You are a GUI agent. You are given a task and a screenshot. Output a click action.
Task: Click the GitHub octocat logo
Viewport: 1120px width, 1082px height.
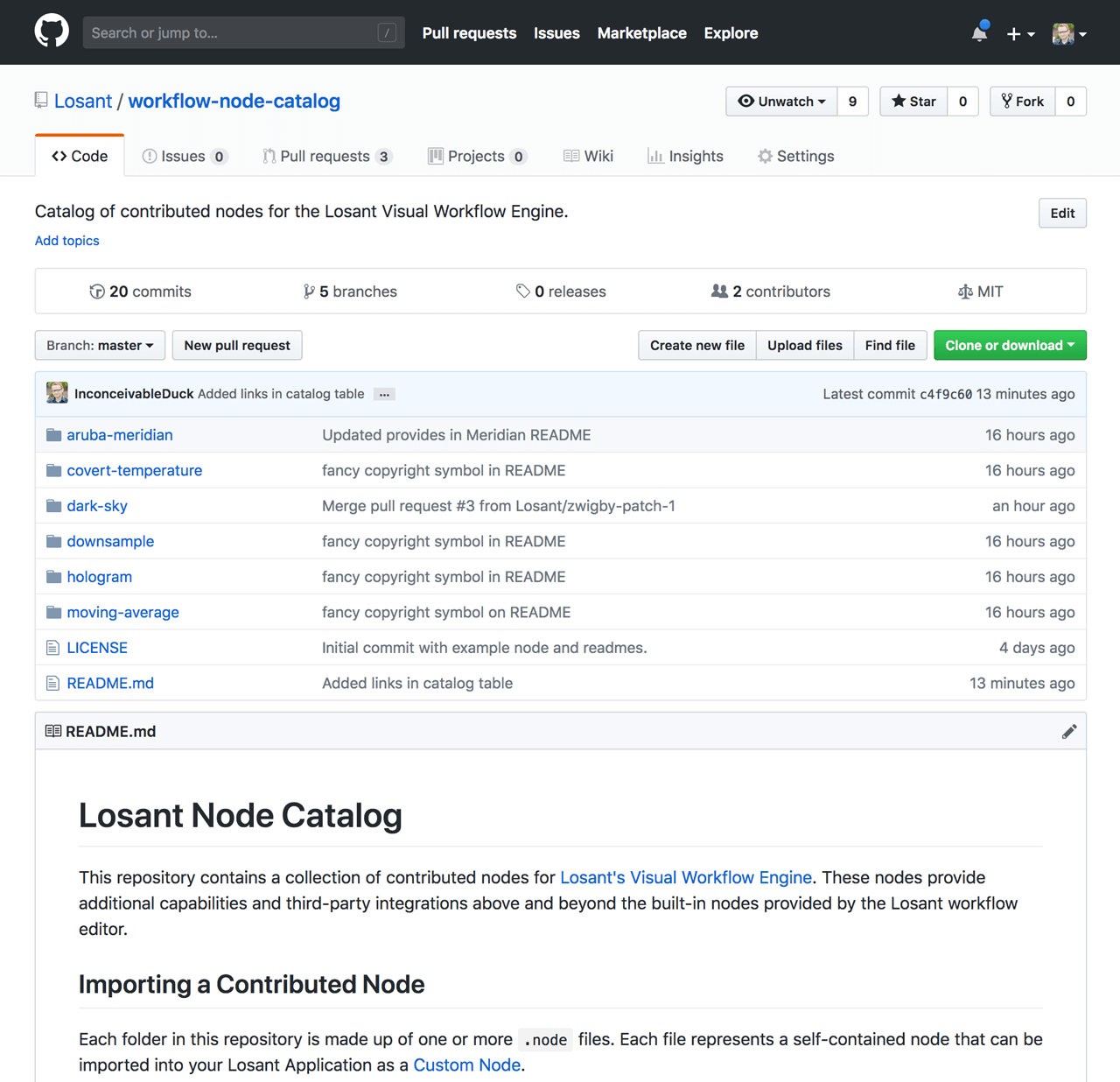click(x=52, y=31)
